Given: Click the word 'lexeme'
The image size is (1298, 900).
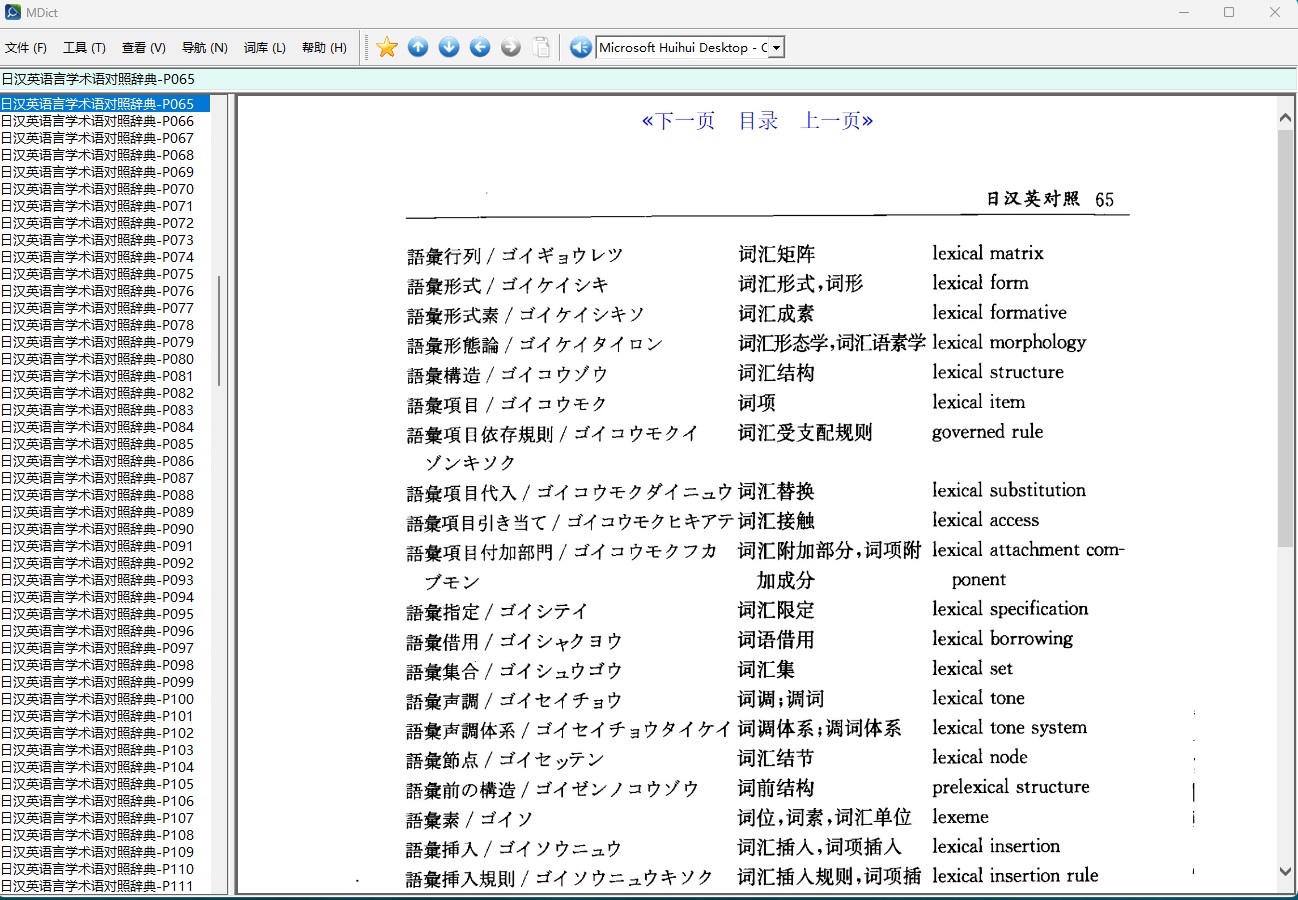Looking at the screenshot, I should tap(960, 817).
